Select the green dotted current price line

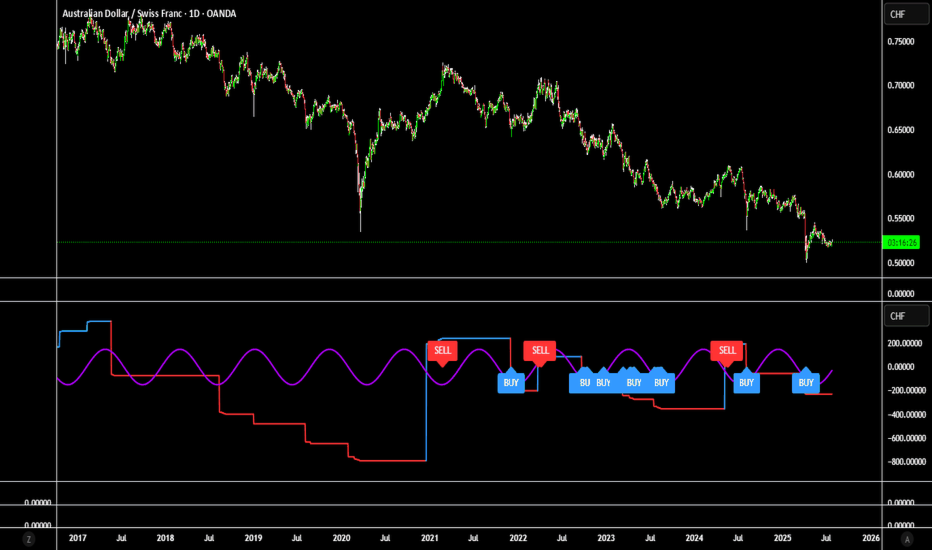[x=470, y=242]
